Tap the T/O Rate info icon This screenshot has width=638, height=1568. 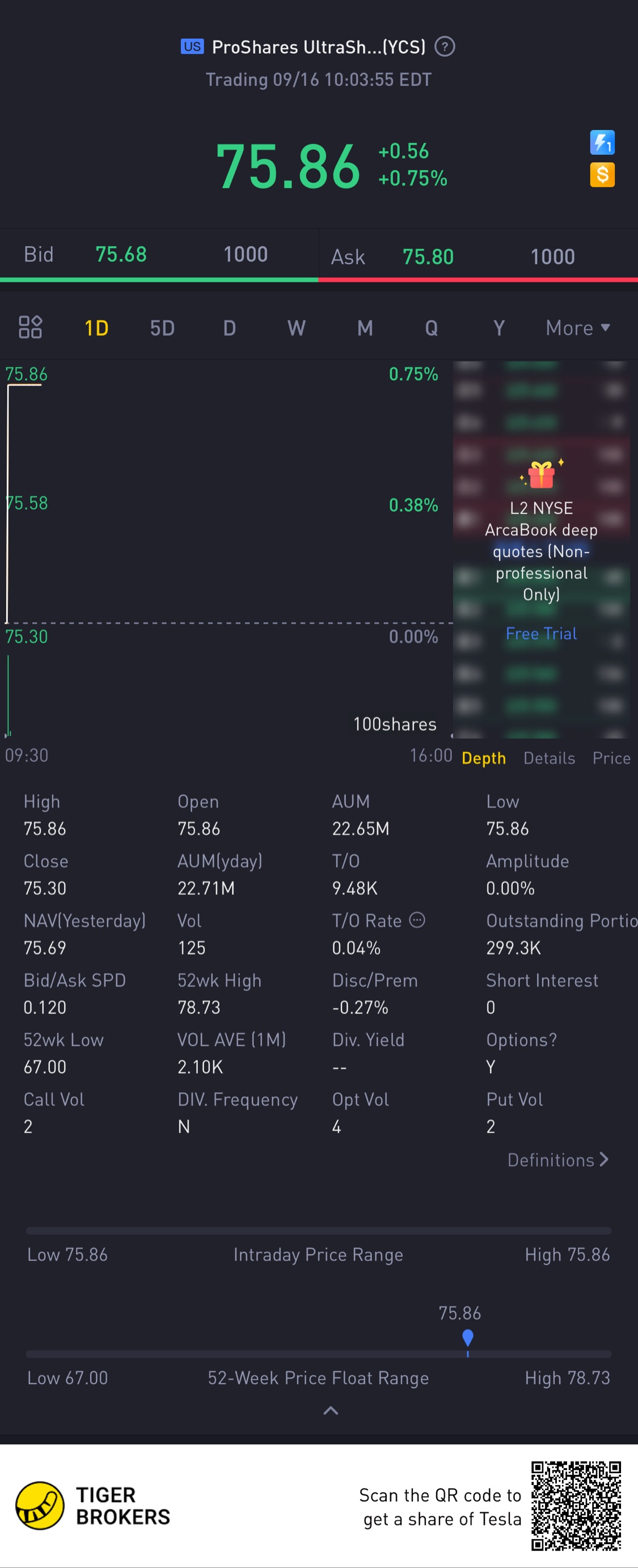click(x=417, y=920)
